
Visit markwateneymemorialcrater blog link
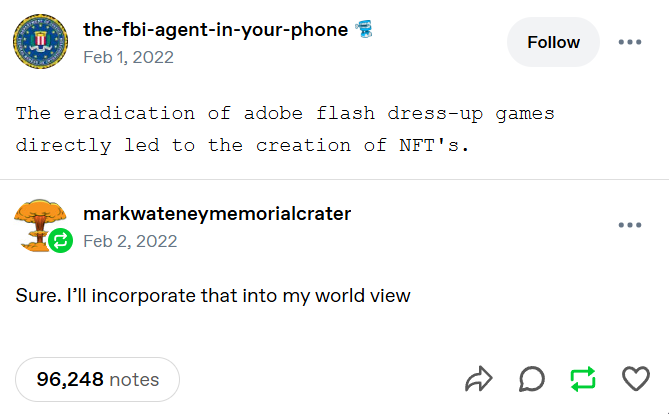[x=217, y=214]
